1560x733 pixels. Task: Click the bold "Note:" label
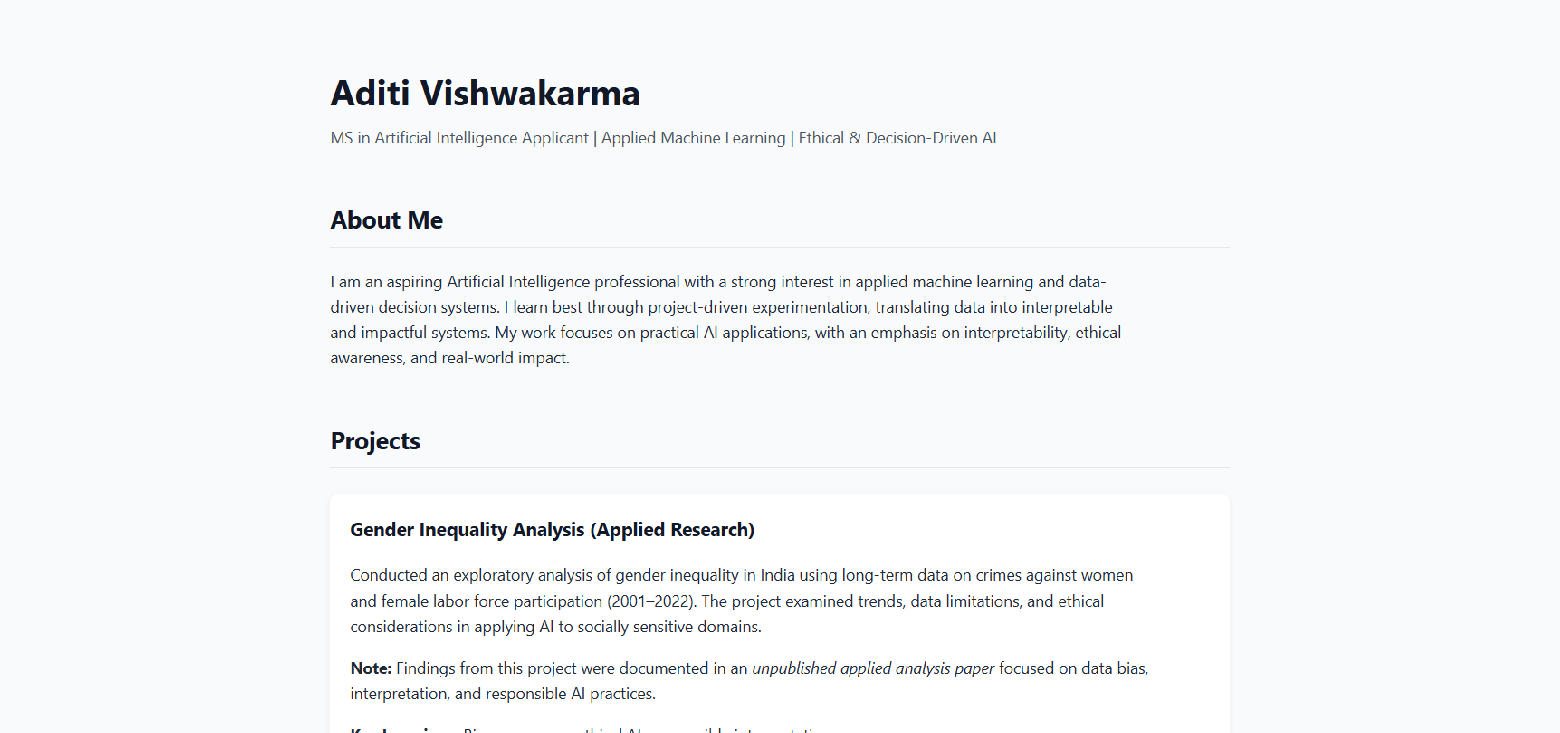coord(371,667)
